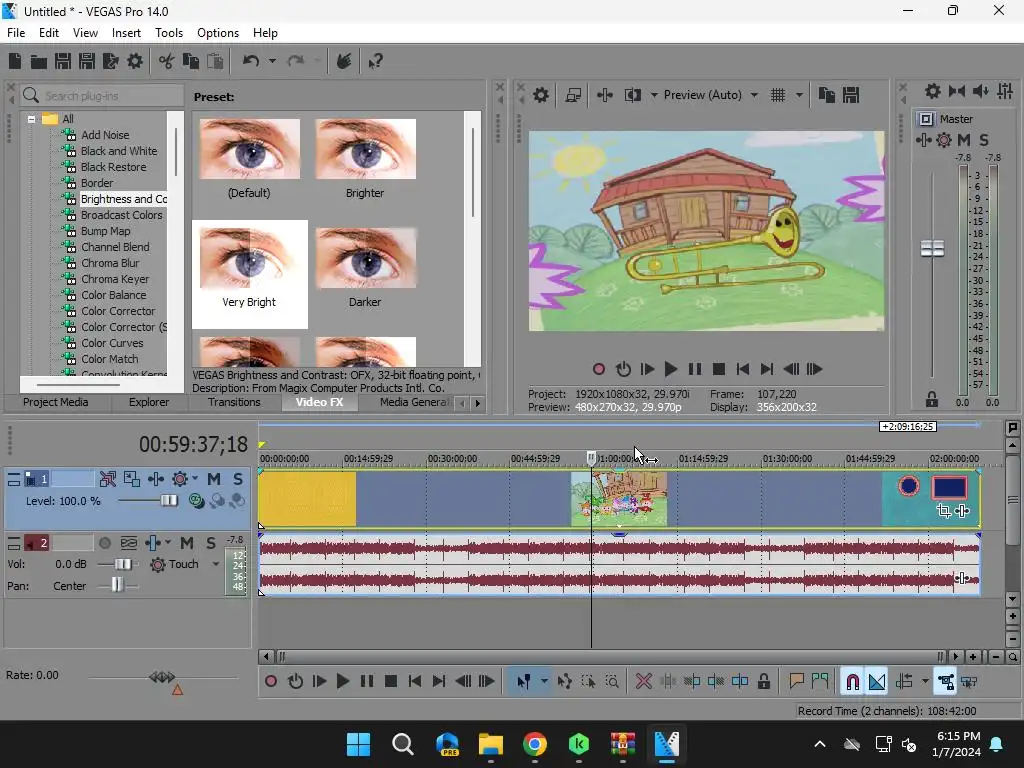1024x768 pixels.
Task: Solo audio track 2
Action: tap(210, 543)
